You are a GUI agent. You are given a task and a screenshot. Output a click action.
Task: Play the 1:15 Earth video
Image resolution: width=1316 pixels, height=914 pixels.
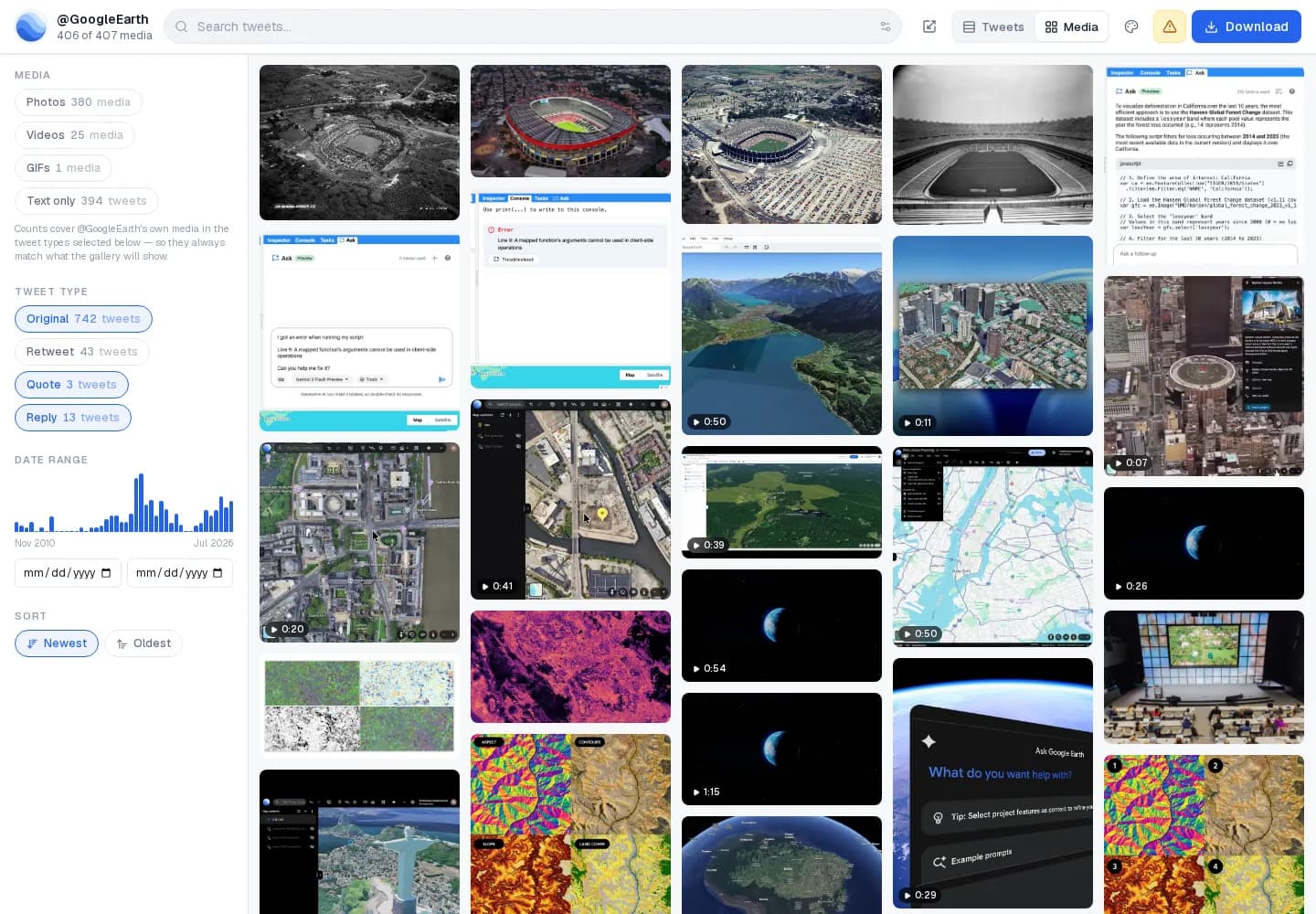[781, 749]
